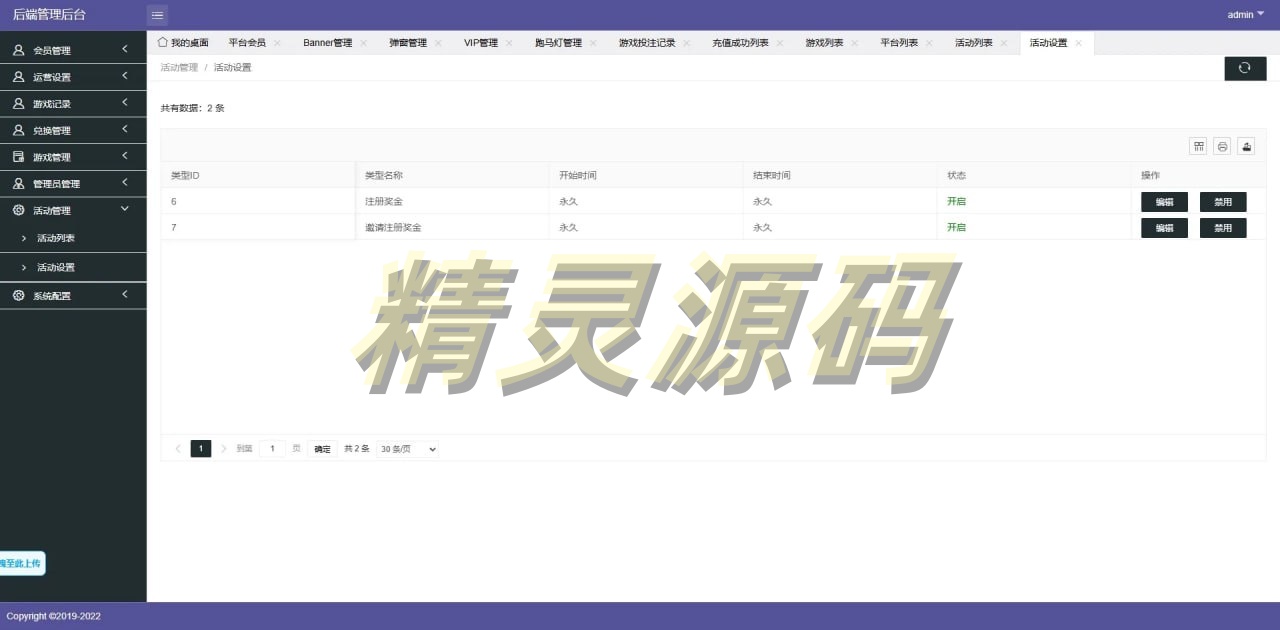Close the Banner管理 tab
Viewport: 1280px width, 630px height.
[x=364, y=43]
